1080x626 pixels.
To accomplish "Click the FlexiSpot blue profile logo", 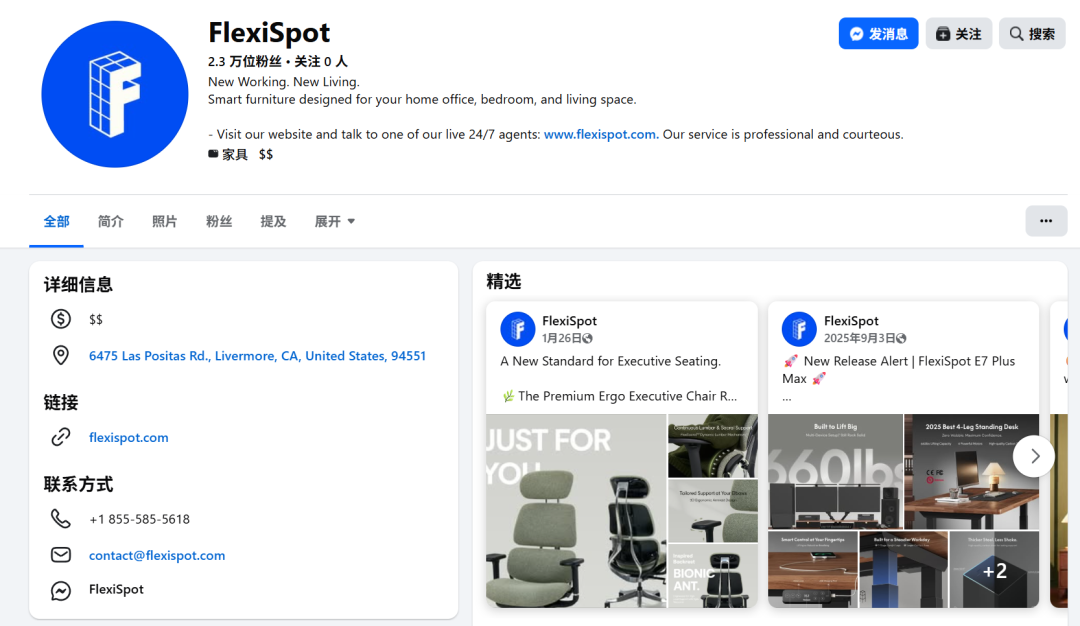I will coord(115,94).
